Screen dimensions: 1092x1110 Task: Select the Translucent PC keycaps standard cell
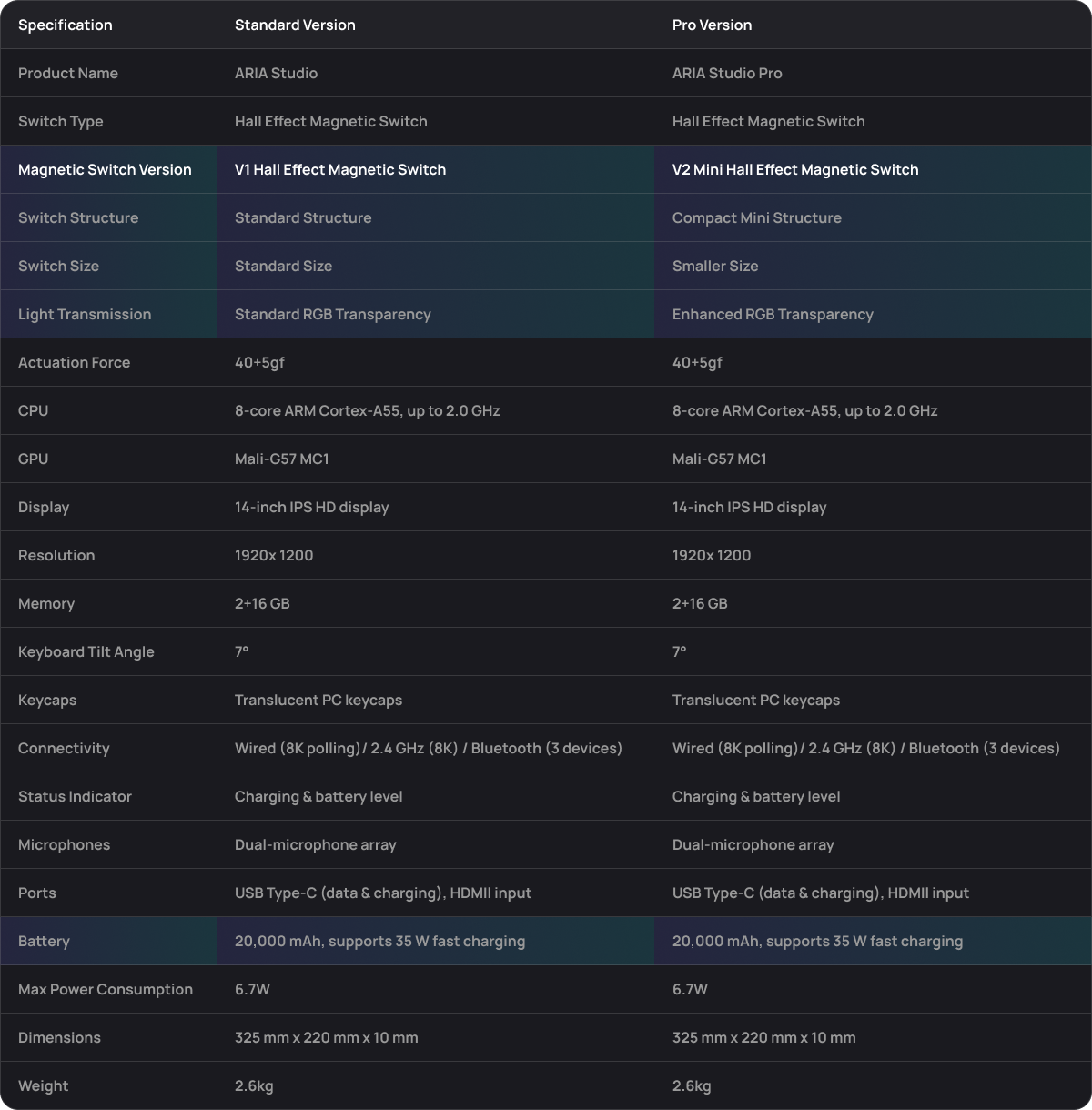pos(318,701)
